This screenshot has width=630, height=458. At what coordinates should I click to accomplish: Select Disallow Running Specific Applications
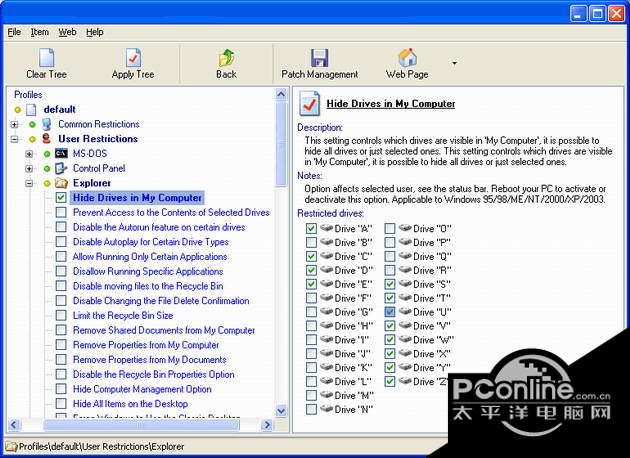coord(148,271)
